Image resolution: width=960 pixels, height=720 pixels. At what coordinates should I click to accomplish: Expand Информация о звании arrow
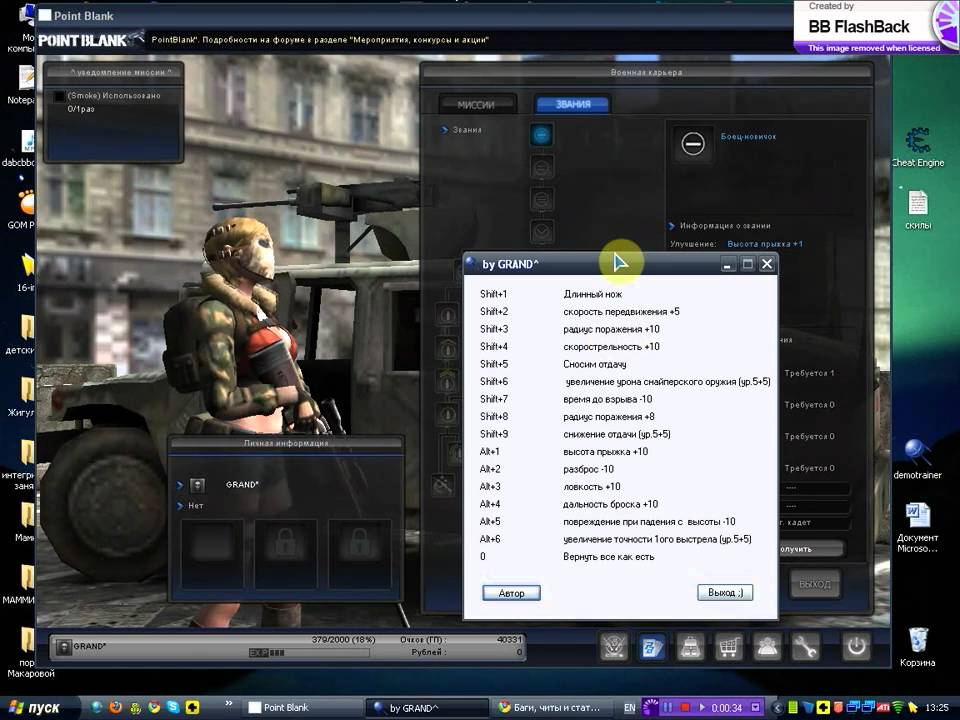672,226
